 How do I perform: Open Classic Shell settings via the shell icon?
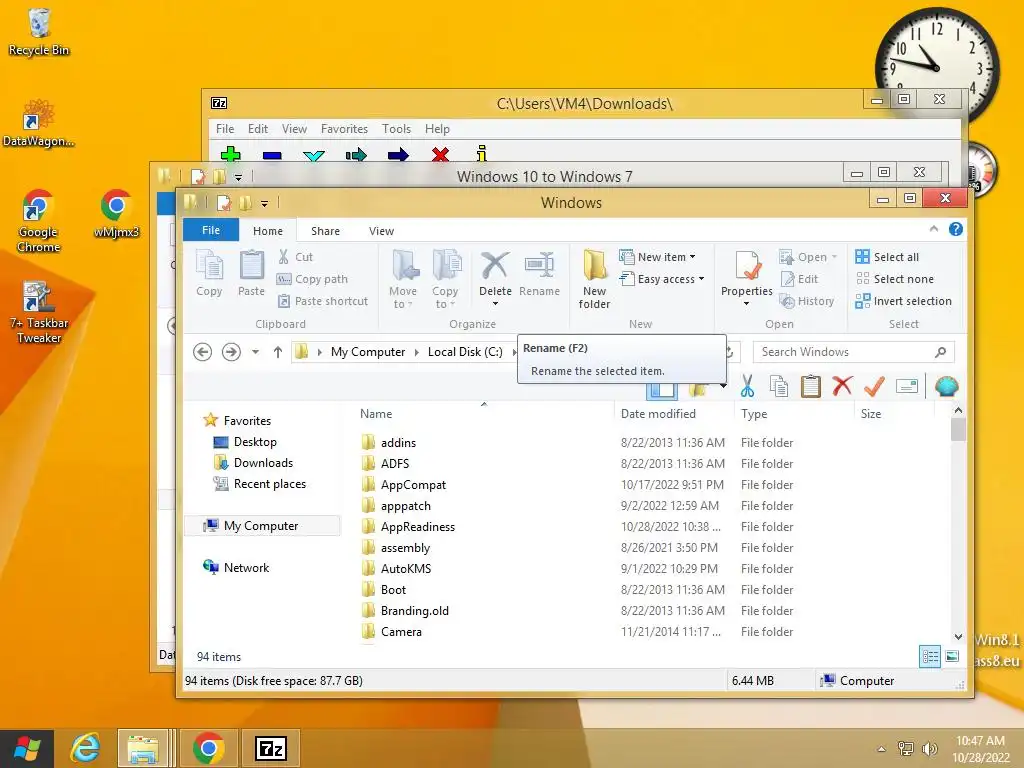pos(946,386)
